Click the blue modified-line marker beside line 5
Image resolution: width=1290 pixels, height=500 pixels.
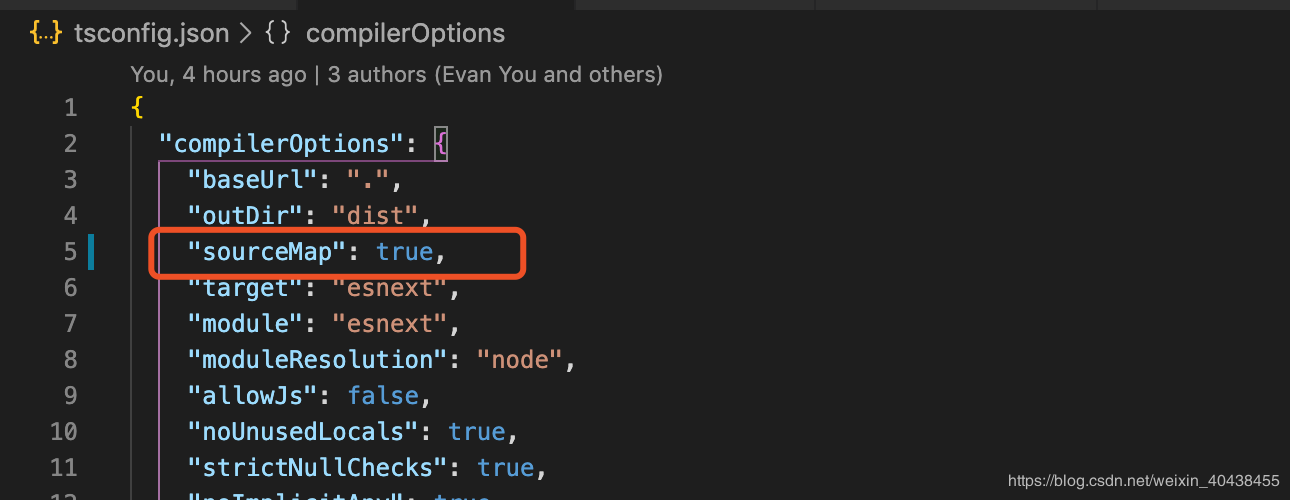pos(91,251)
